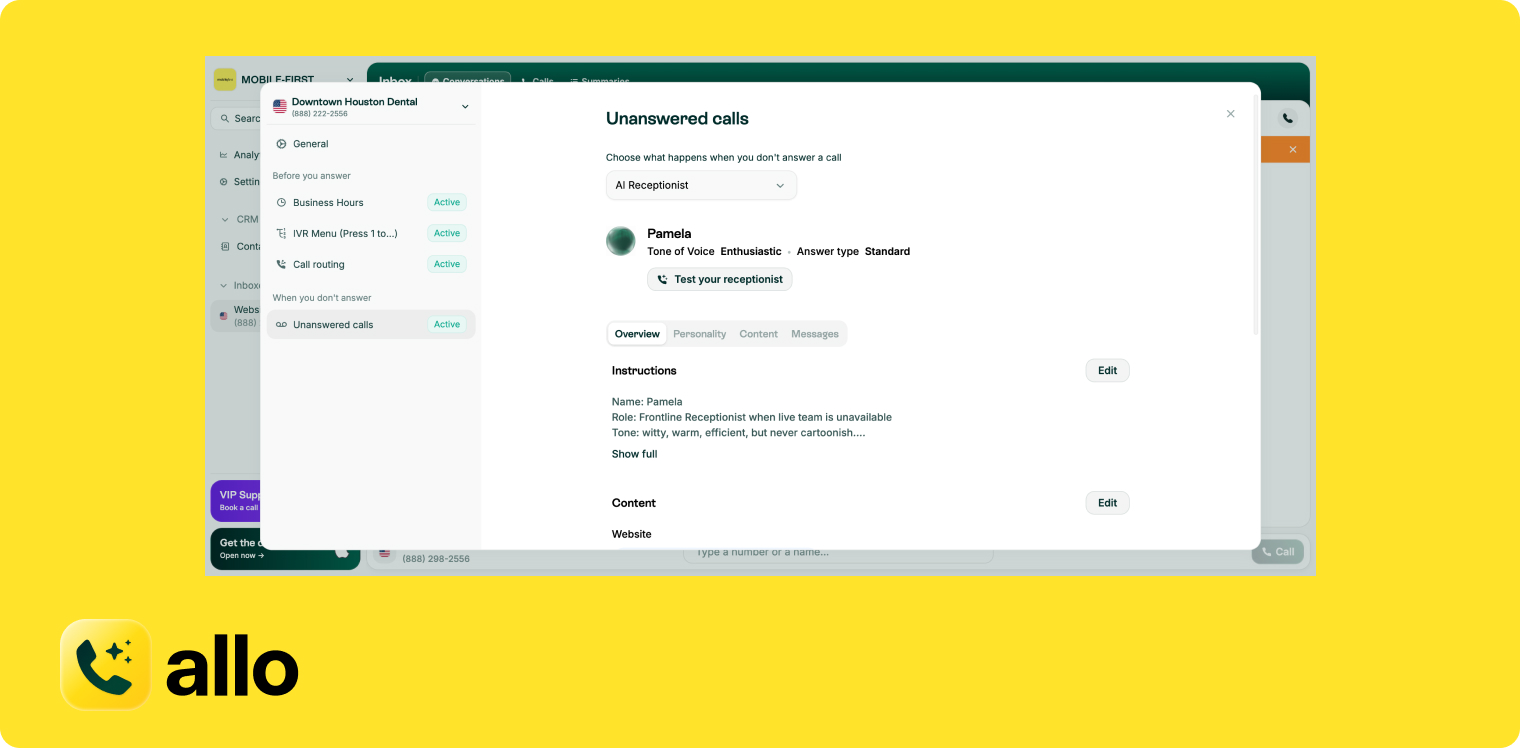Image resolution: width=1520 pixels, height=748 pixels.
Task: Click the dialog's vertical scrollbar
Action: tap(1255, 216)
